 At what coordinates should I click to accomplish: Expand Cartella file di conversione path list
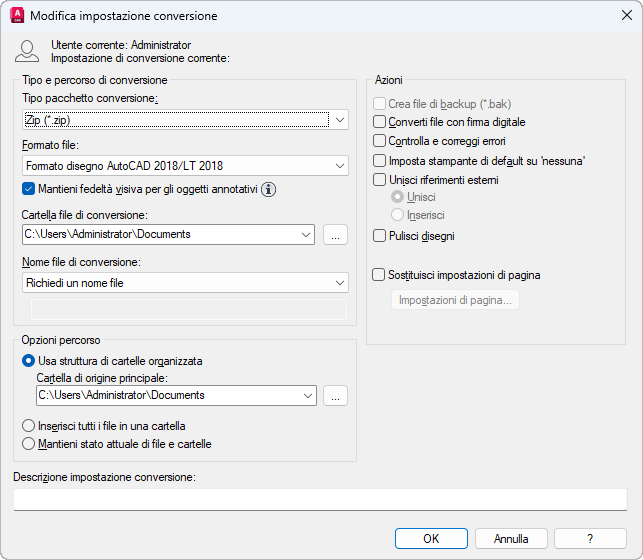(306, 234)
